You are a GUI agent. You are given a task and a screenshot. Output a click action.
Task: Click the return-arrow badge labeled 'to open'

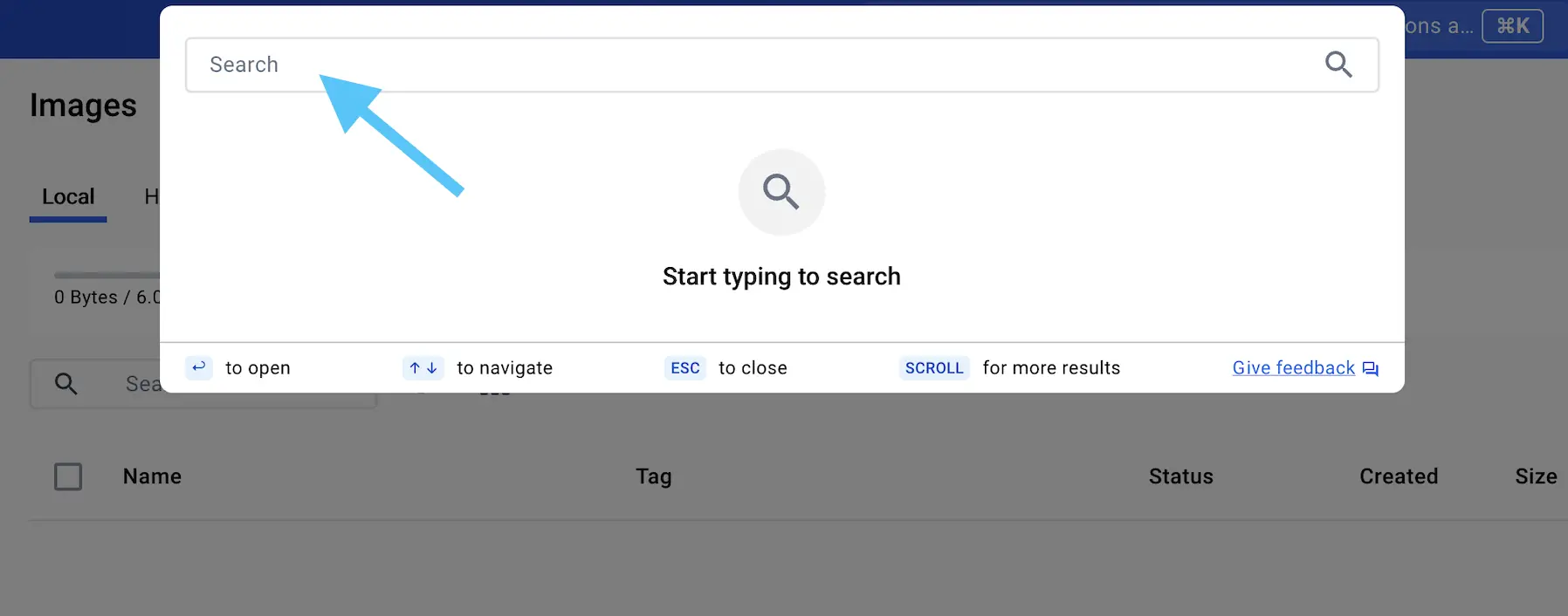[x=199, y=367]
